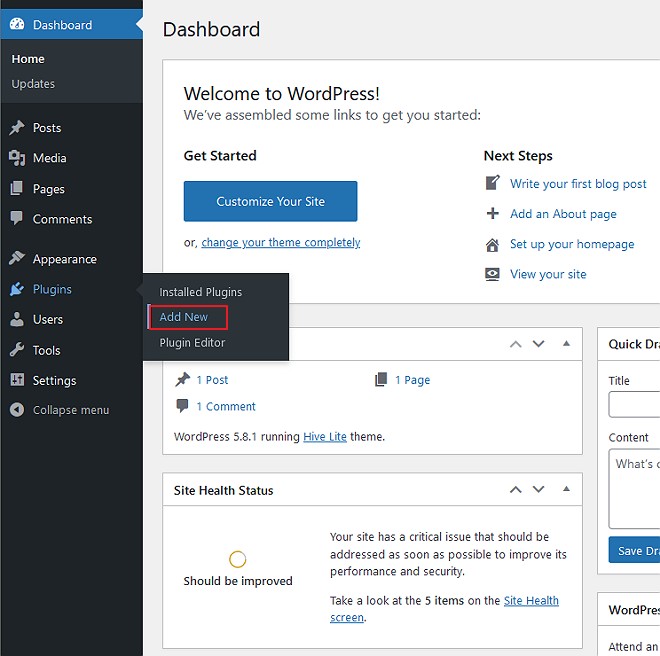Open the Users menu label

coord(48,320)
